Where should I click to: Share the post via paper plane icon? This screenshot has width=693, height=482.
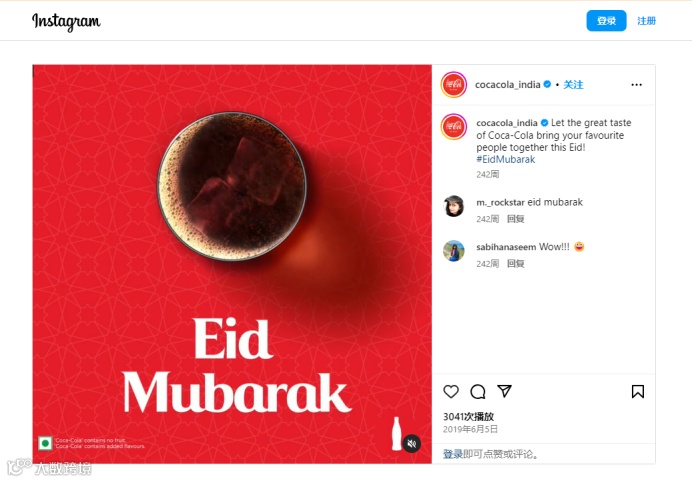tap(504, 391)
